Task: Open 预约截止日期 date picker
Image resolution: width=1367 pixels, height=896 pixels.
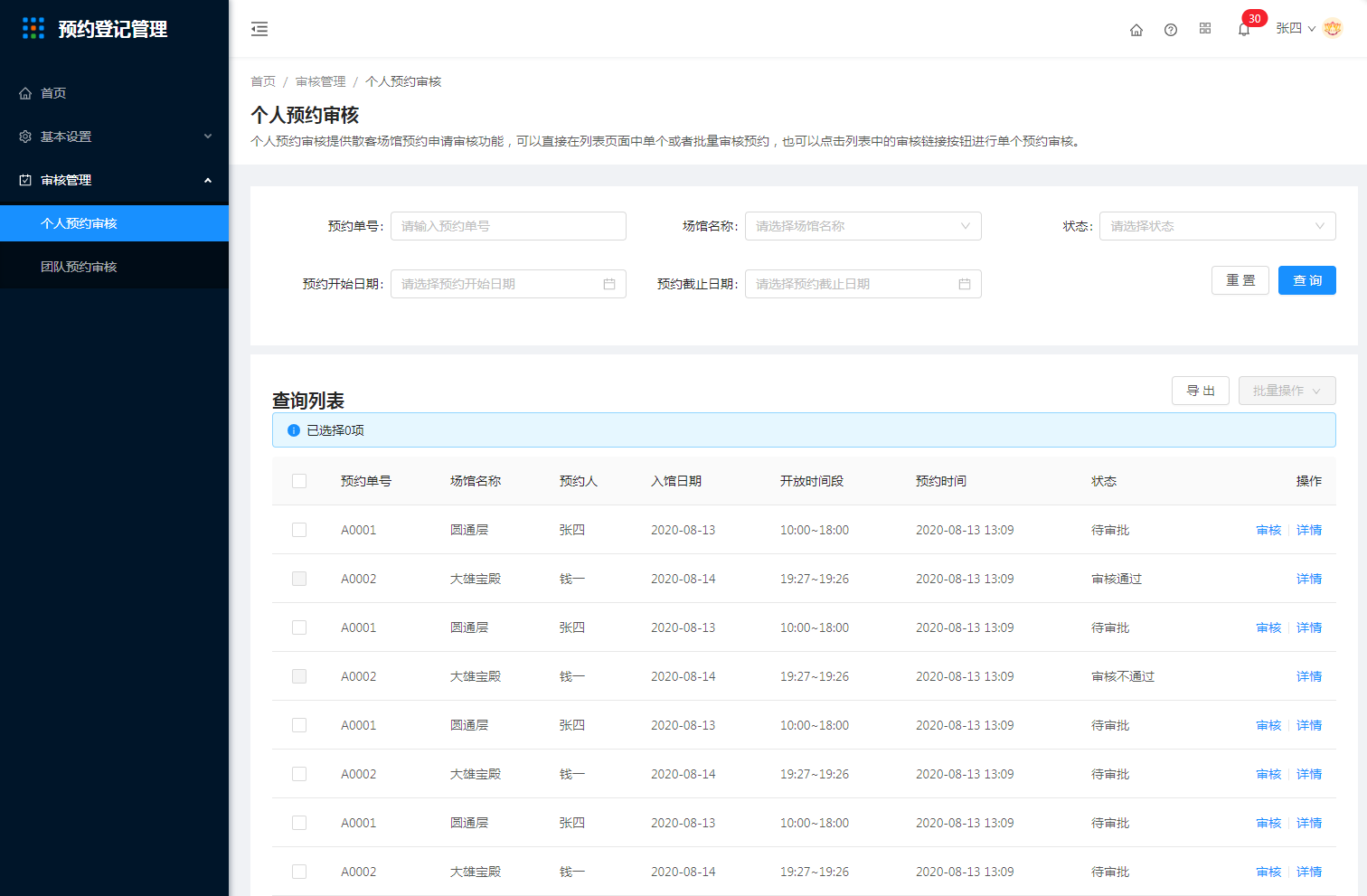Action: click(x=863, y=284)
